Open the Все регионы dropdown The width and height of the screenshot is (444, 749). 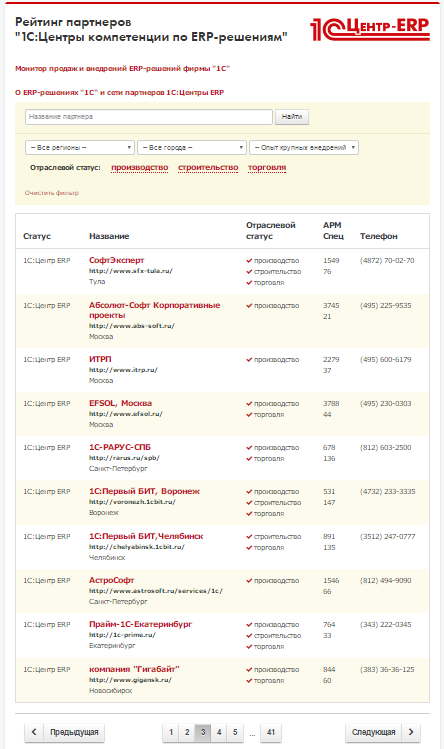tap(80, 148)
